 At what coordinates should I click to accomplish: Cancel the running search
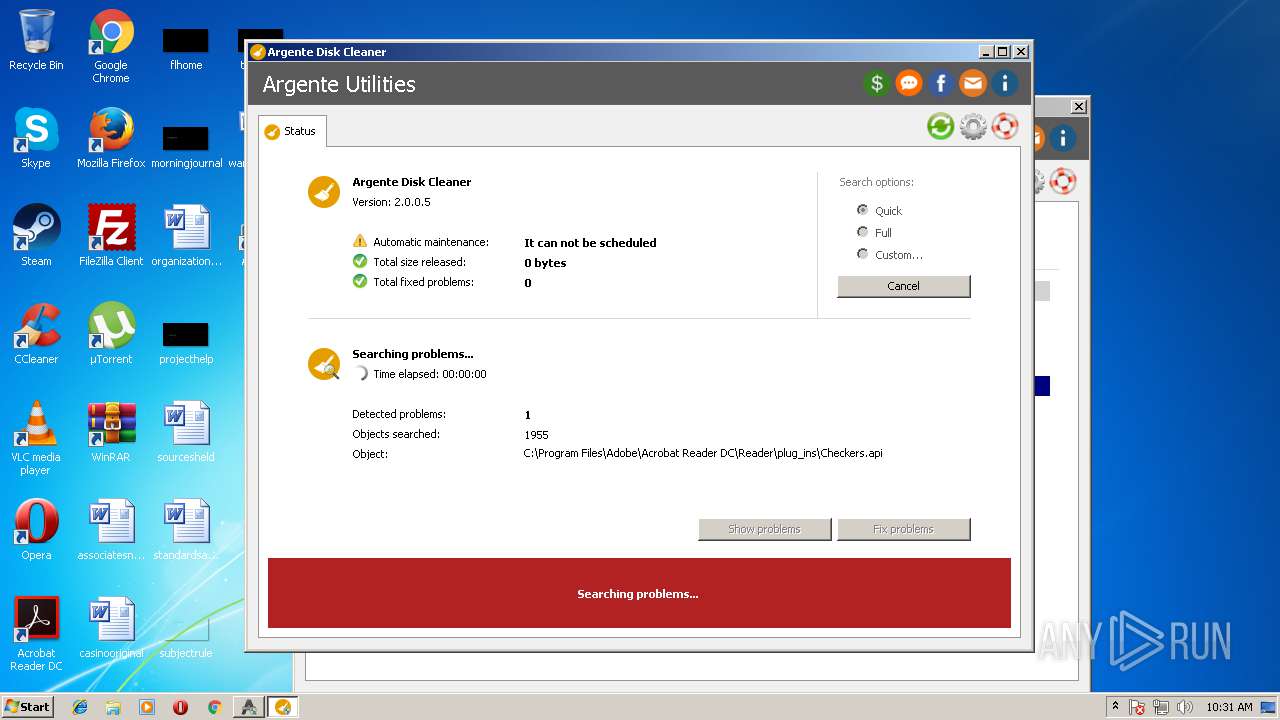pyautogui.click(x=903, y=286)
